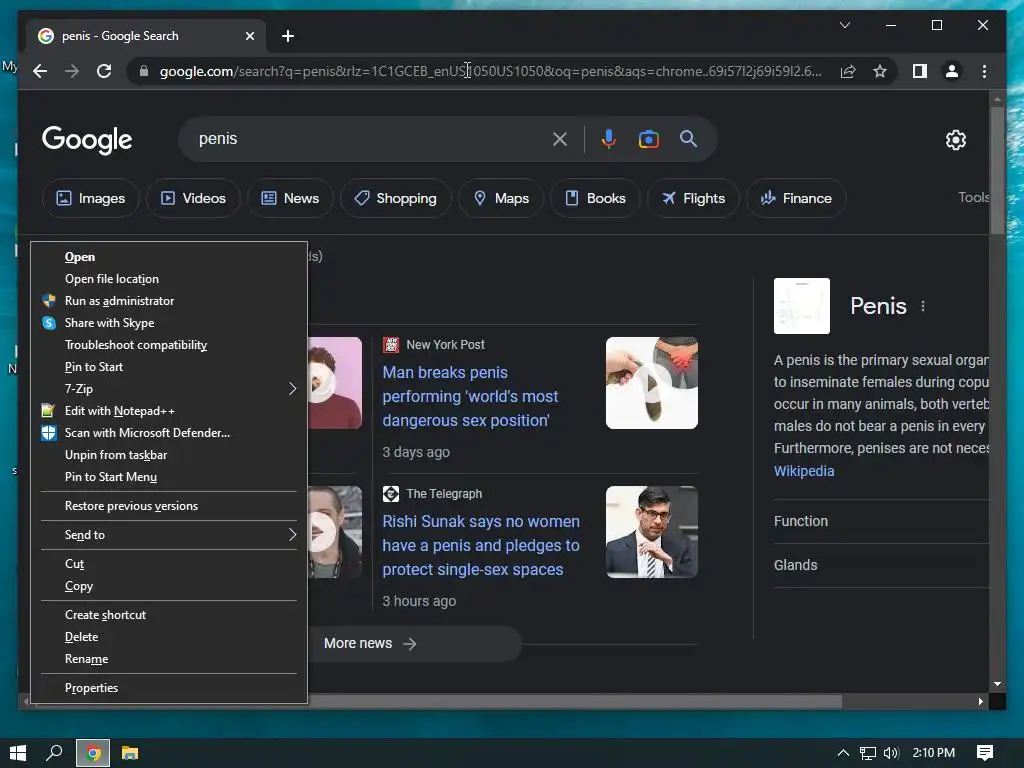The height and width of the screenshot is (768, 1024).
Task: Click the tab search dropdown chevron
Action: point(844,25)
